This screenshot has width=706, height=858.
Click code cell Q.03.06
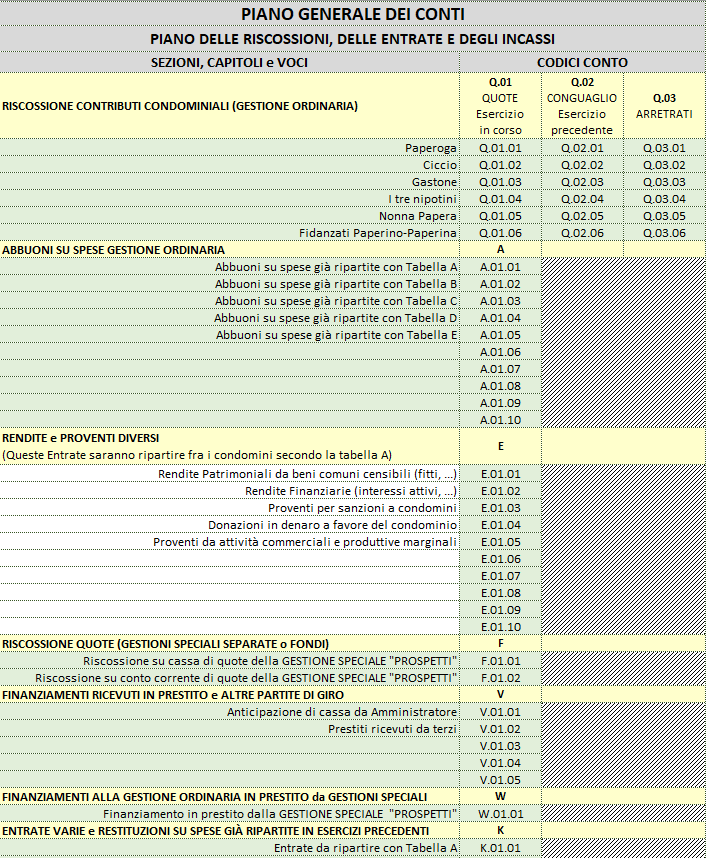664,233
